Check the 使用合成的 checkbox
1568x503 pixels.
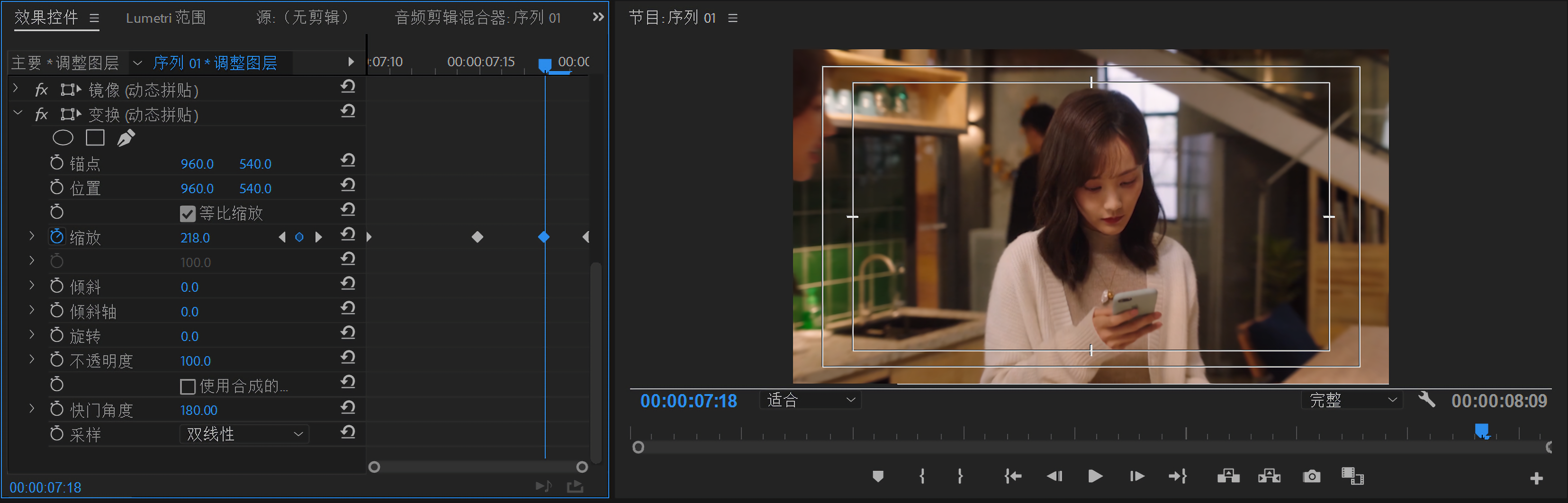click(188, 386)
